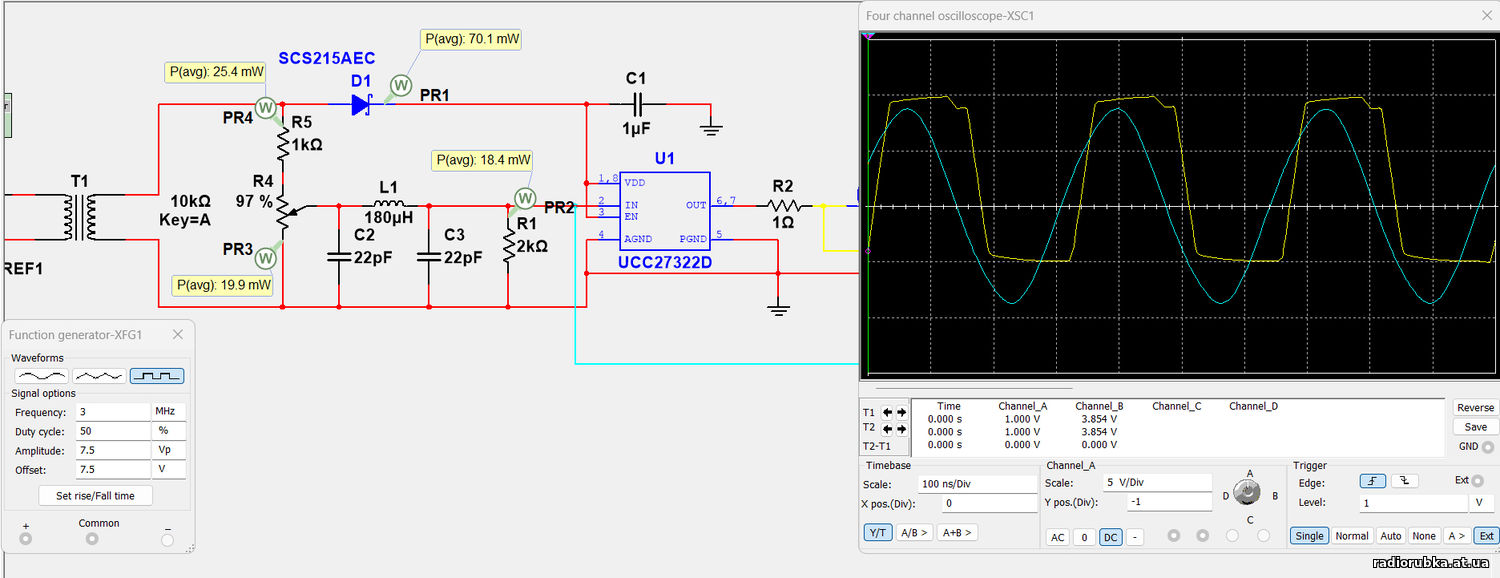The height and width of the screenshot is (578, 1500).
Task: Click Channel_A Scale 5 V/Div field
Action: click(x=1157, y=482)
